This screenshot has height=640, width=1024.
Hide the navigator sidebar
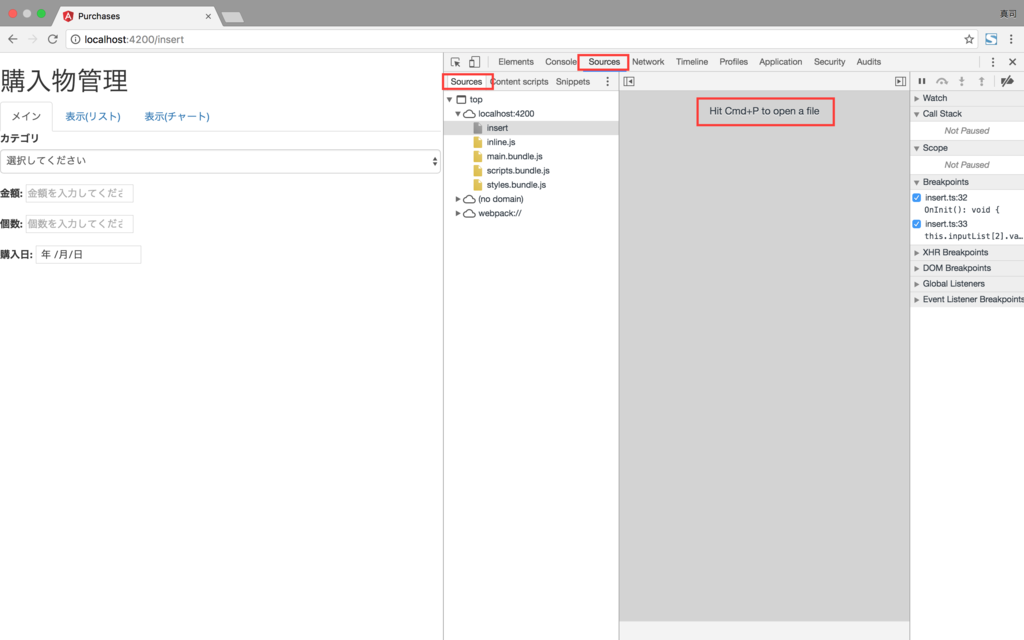click(629, 82)
